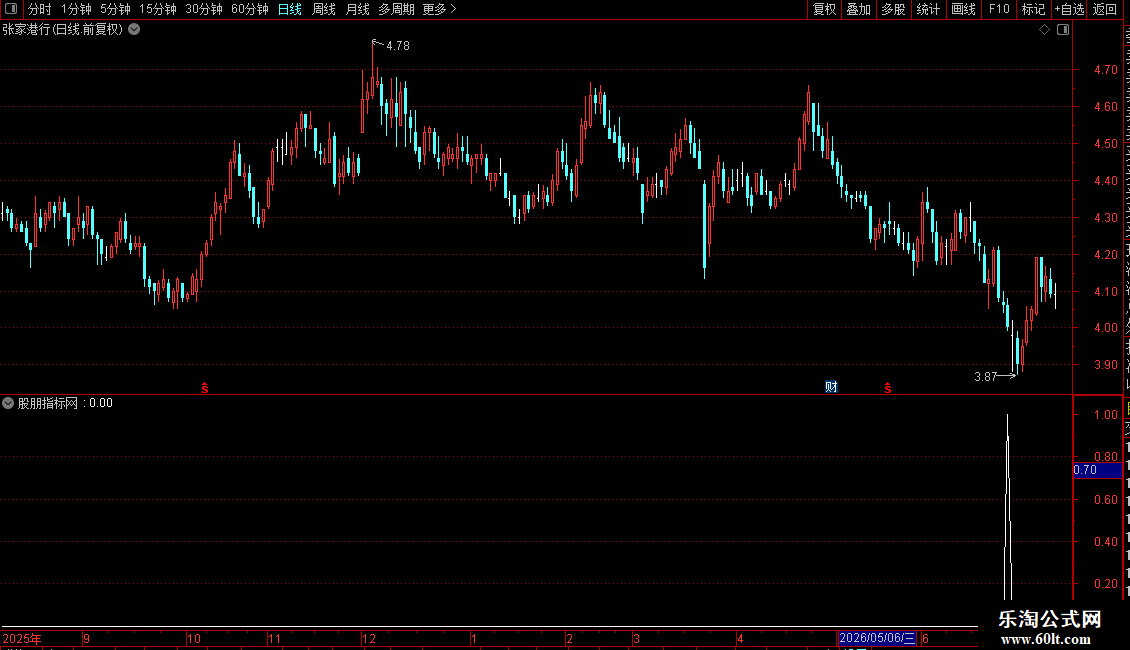Click the 返回 back button
Viewport: 1130px width, 650px height.
coord(1105,9)
